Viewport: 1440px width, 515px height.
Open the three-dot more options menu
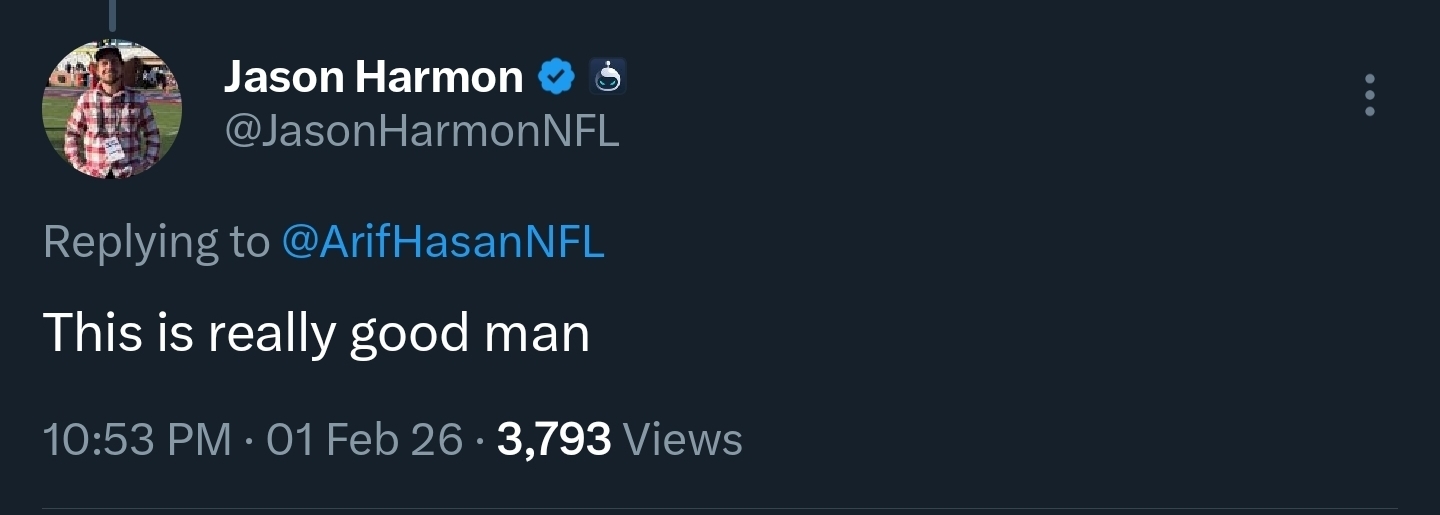pos(1369,95)
